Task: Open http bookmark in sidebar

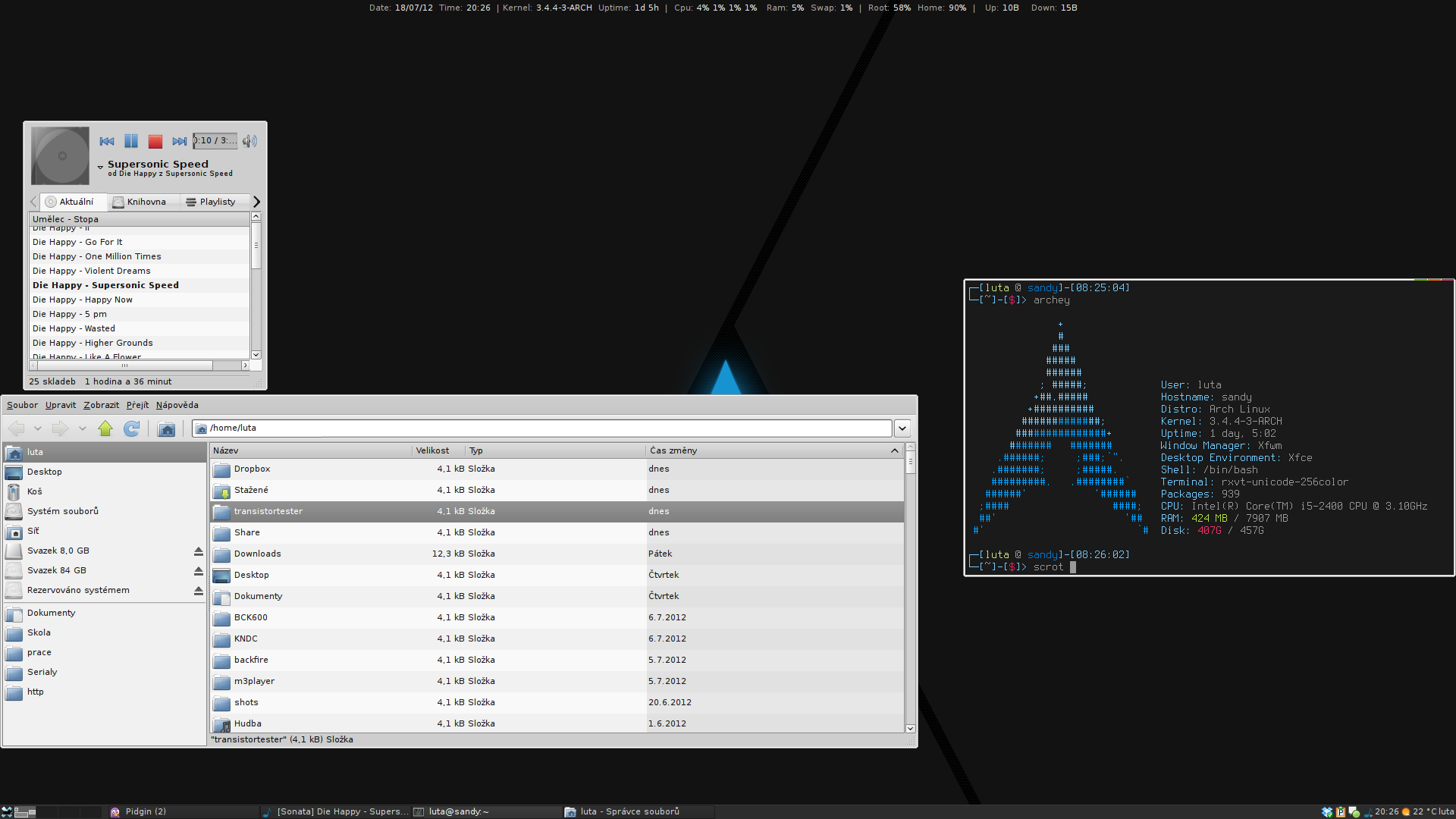Action: pyautogui.click(x=105, y=692)
